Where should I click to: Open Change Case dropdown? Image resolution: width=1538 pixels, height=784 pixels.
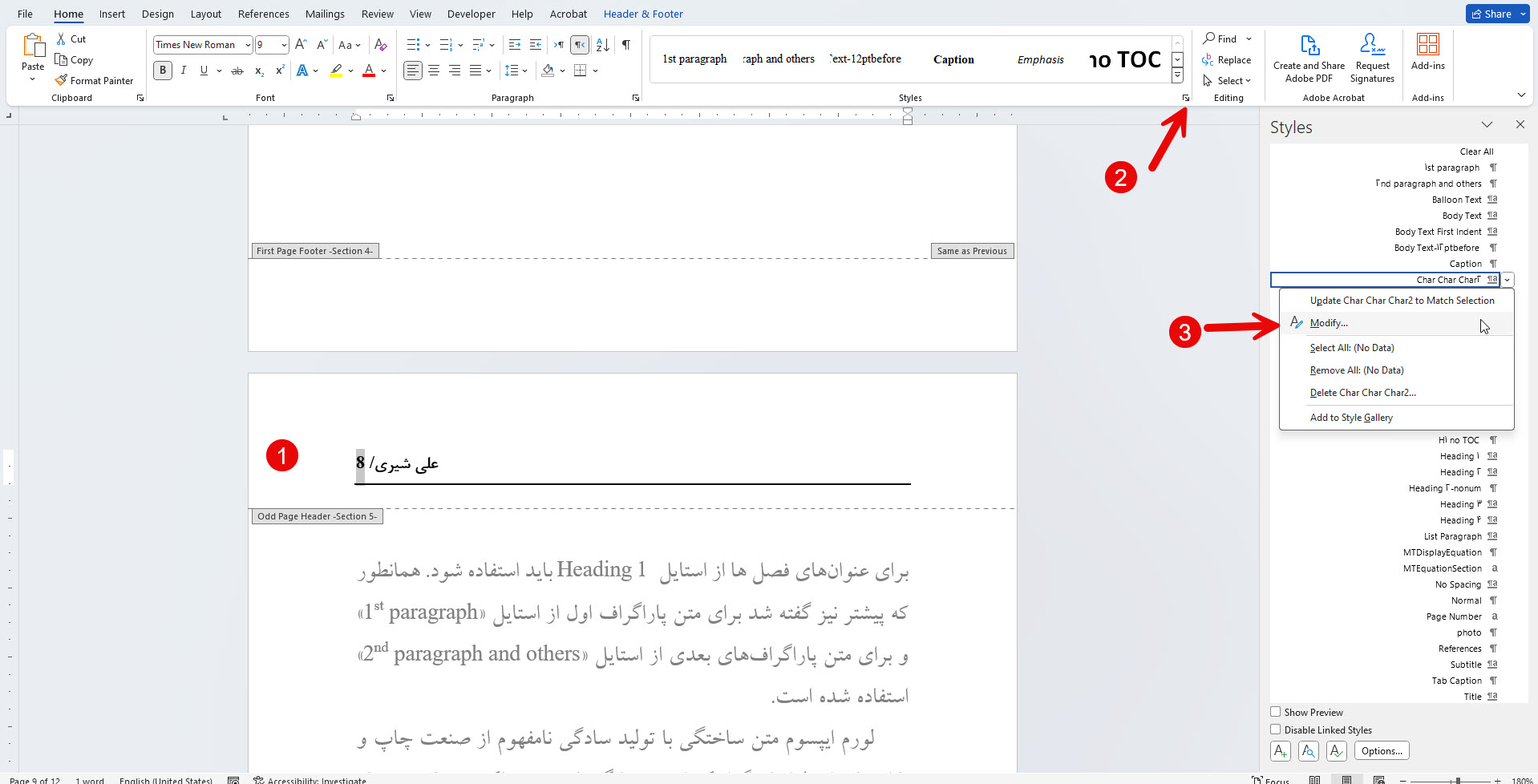350,45
